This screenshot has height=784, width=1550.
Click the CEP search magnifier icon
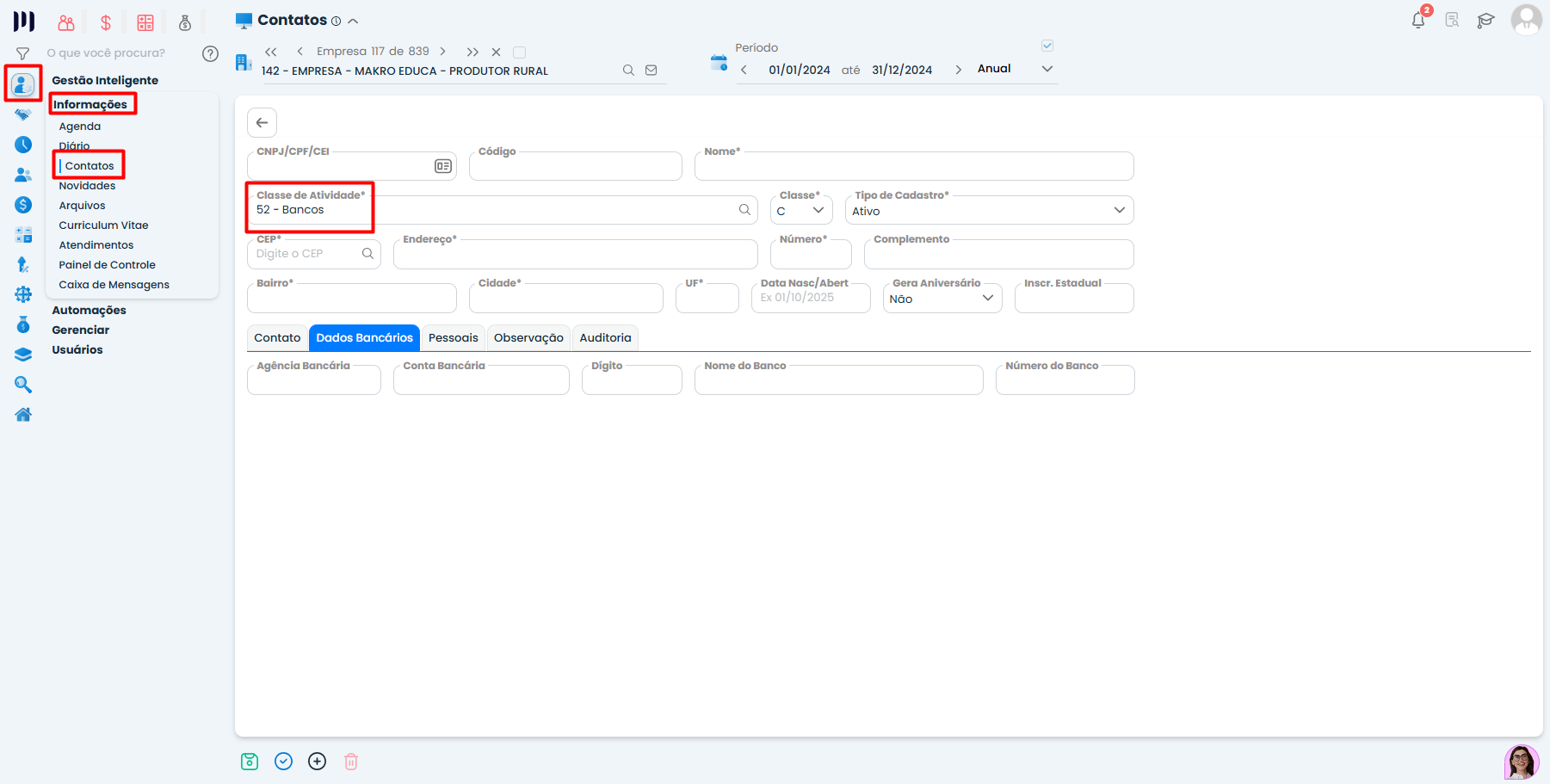[x=367, y=254]
